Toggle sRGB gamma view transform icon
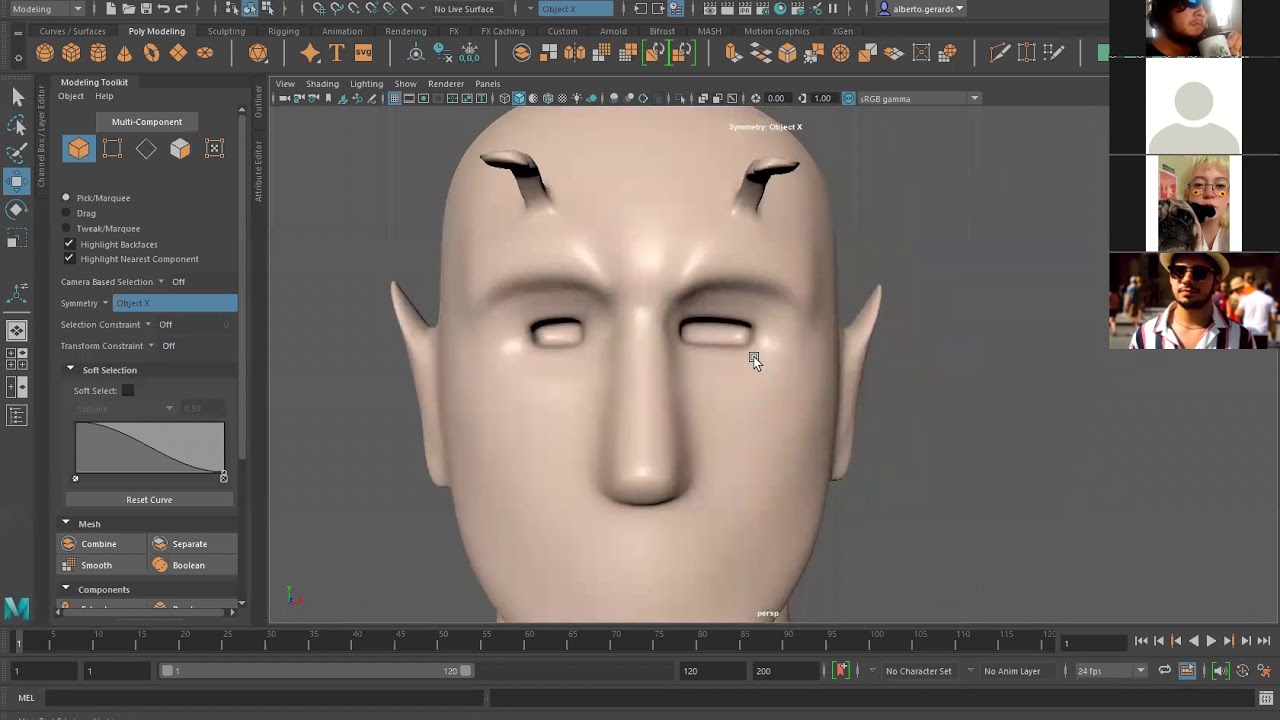The image size is (1280, 720). [848, 98]
